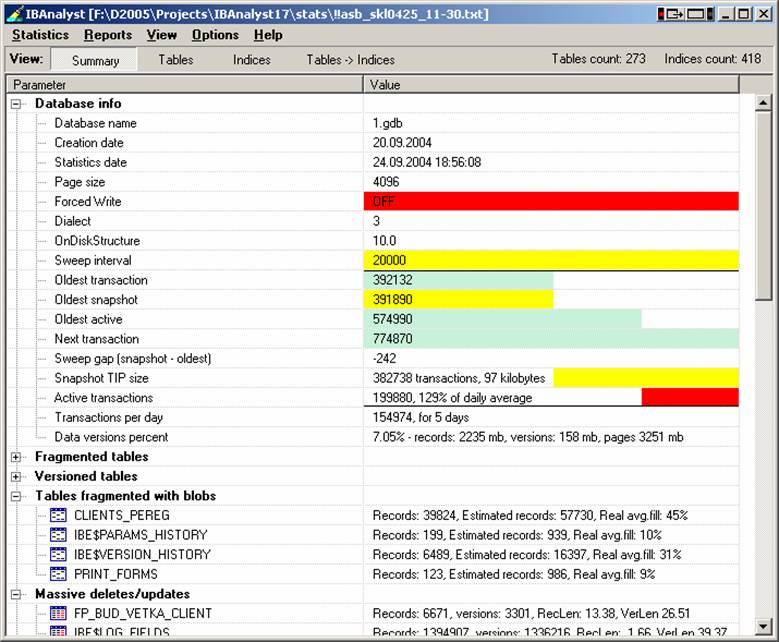This screenshot has width=779, height=642.
Task: Collapse the Massive deletes/updates section
Action: pyautogui.click(x=16, y=594)
